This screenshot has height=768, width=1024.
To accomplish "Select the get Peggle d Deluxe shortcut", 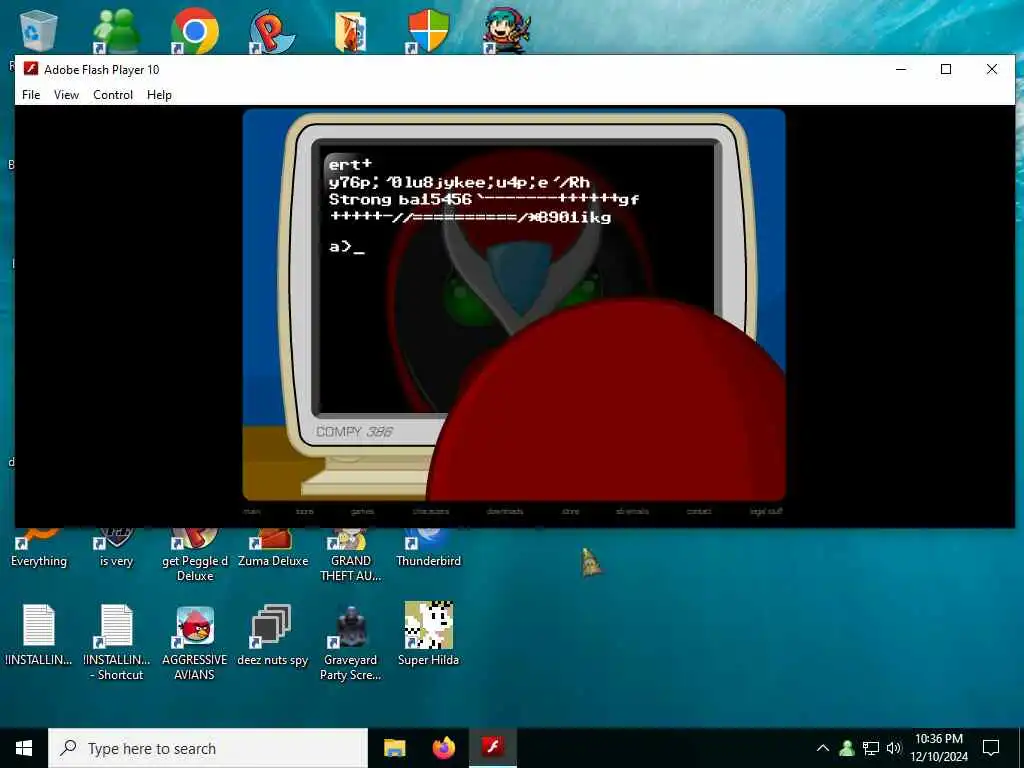I will click(195, 556).
